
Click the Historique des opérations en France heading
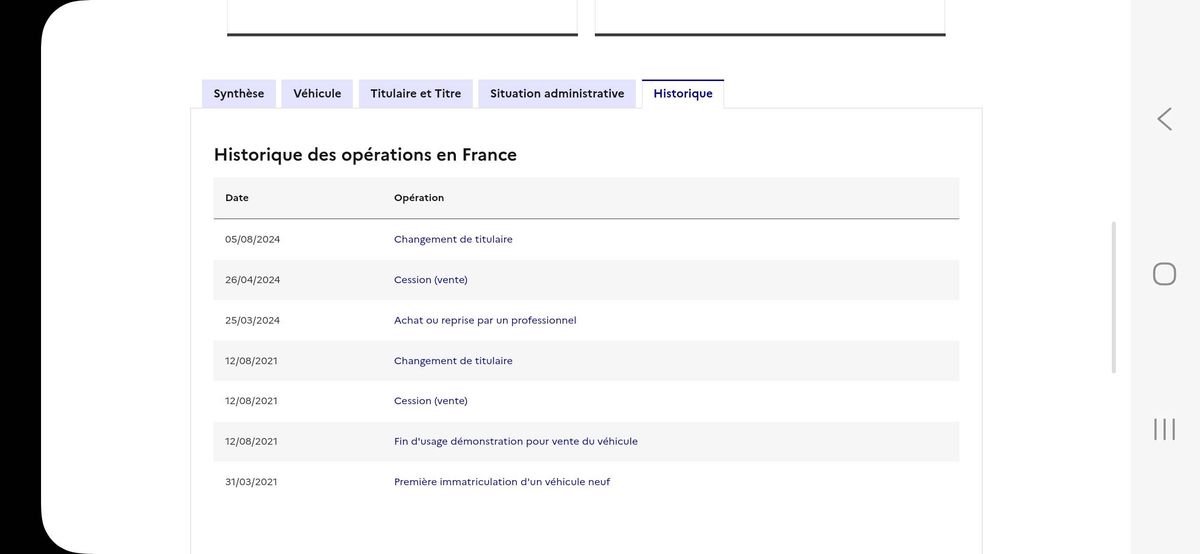pos(365,155)
